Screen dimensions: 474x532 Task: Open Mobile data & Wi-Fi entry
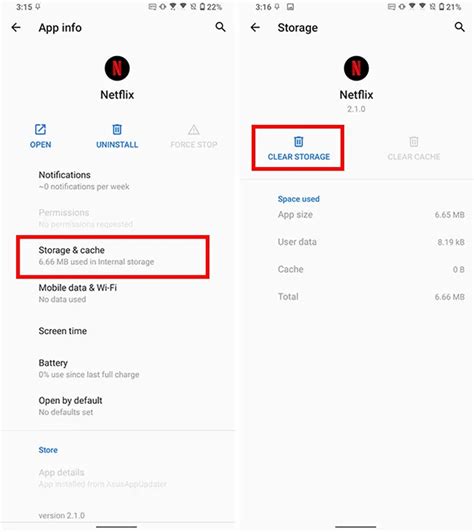(x=117, y=293)
